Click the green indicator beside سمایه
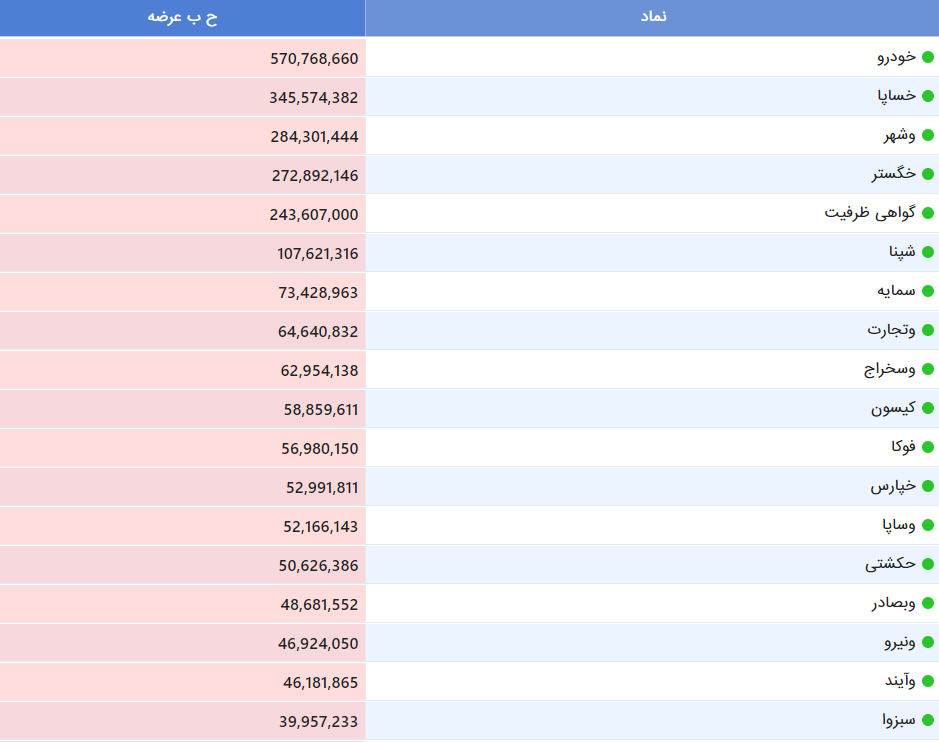 [928, 291]
